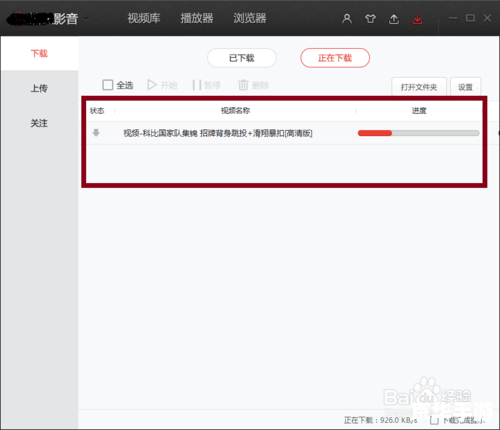Open the 设置 button
This screenshot has width=500, height=430.
[x=465, y=87]
